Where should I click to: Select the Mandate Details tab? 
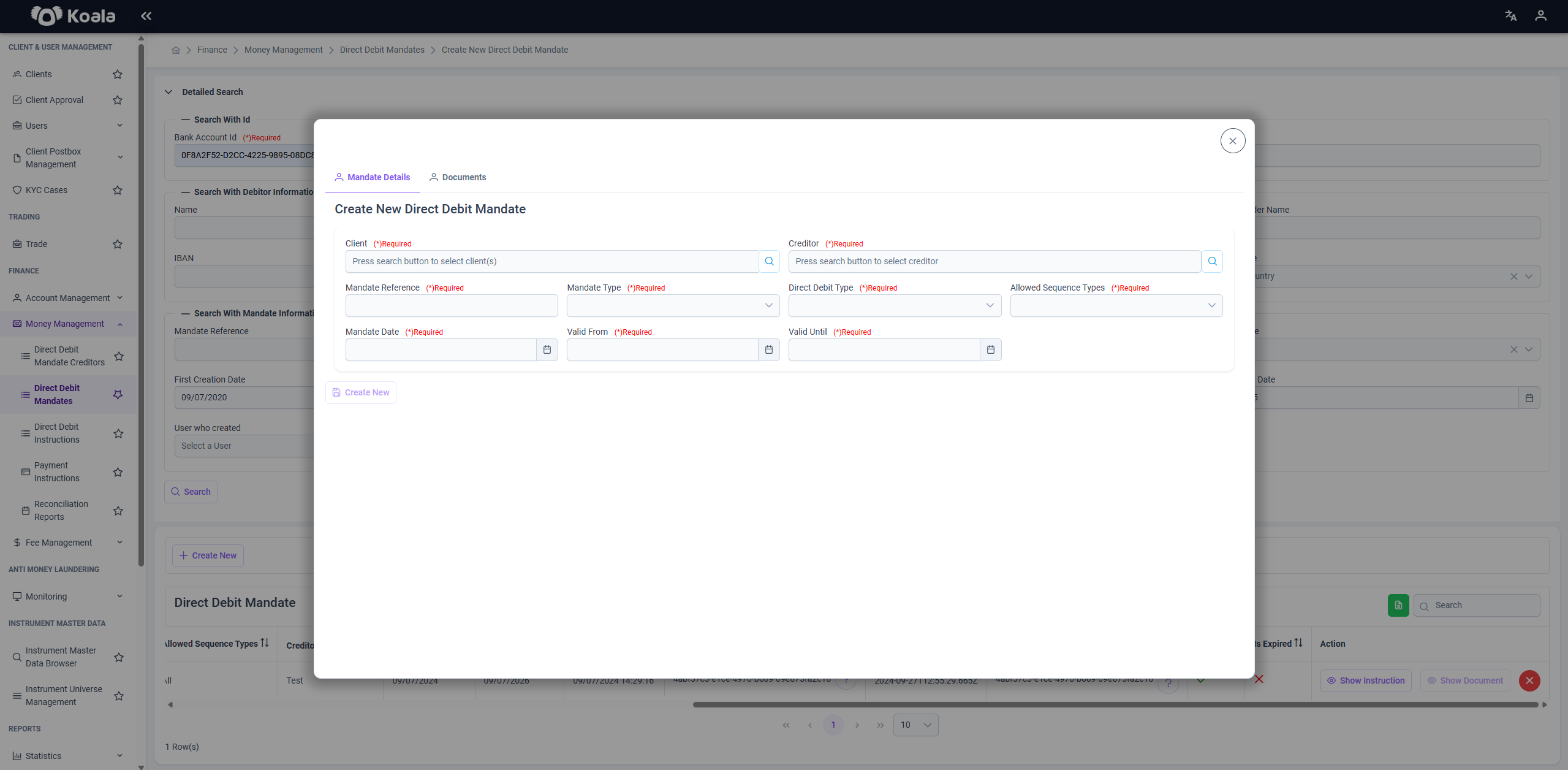pos(373,177)
